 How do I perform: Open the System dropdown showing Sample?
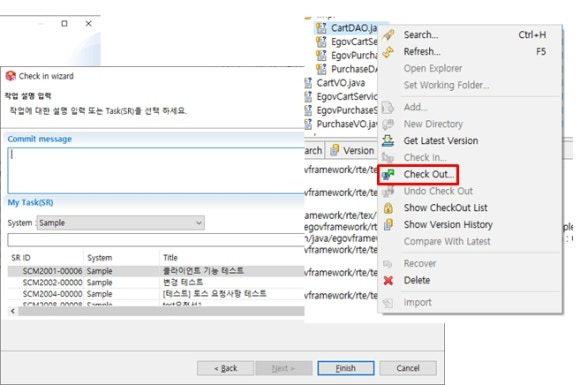121,223
